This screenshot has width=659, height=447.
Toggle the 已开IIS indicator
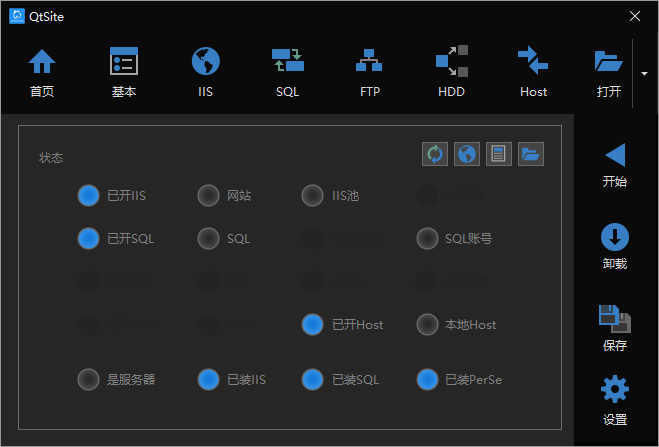pos(89,195)
